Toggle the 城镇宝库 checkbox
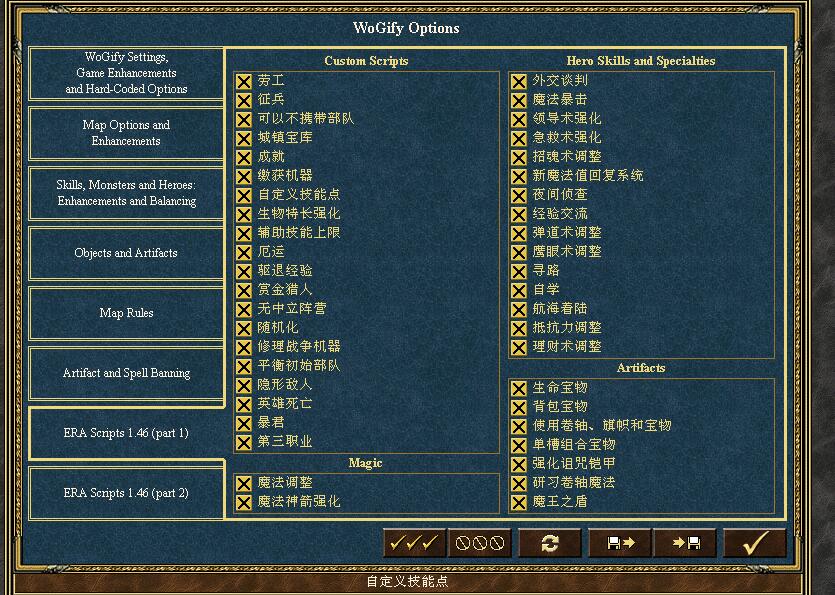The width and height of the screenshot is (835, 595). click(x=244, y=138)
